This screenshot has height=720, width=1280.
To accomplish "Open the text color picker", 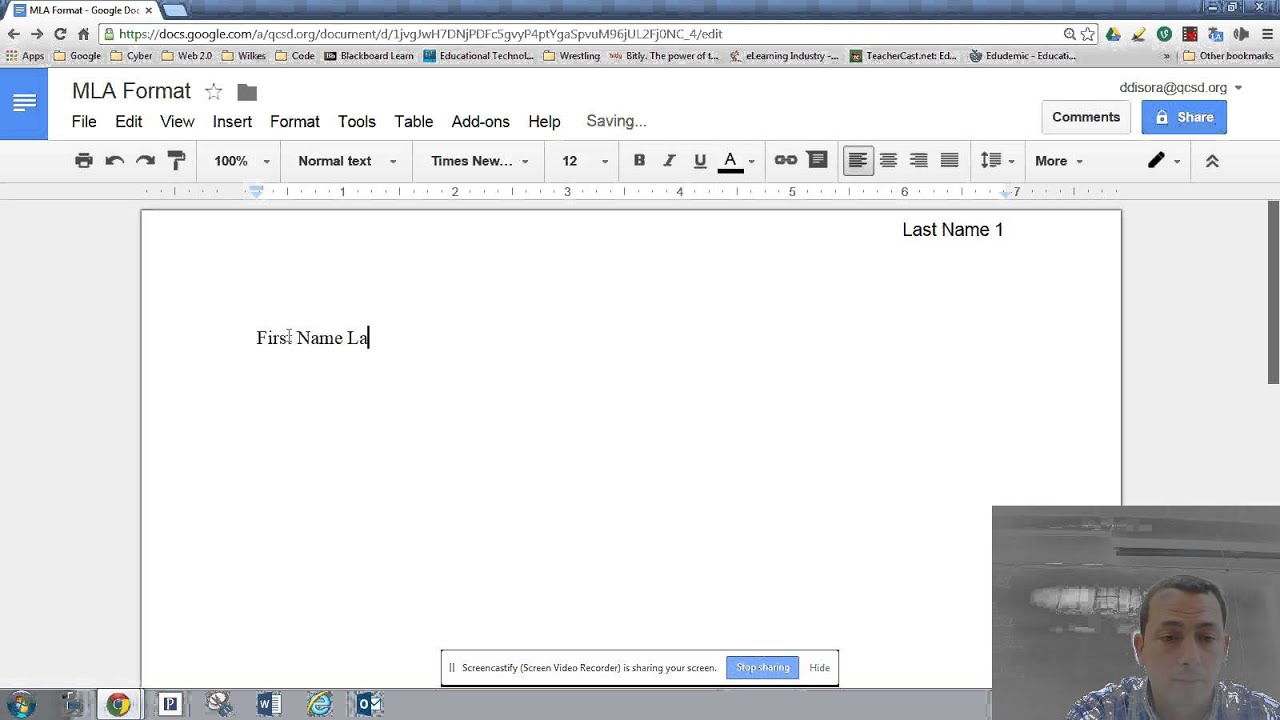I will coord(736,161).
